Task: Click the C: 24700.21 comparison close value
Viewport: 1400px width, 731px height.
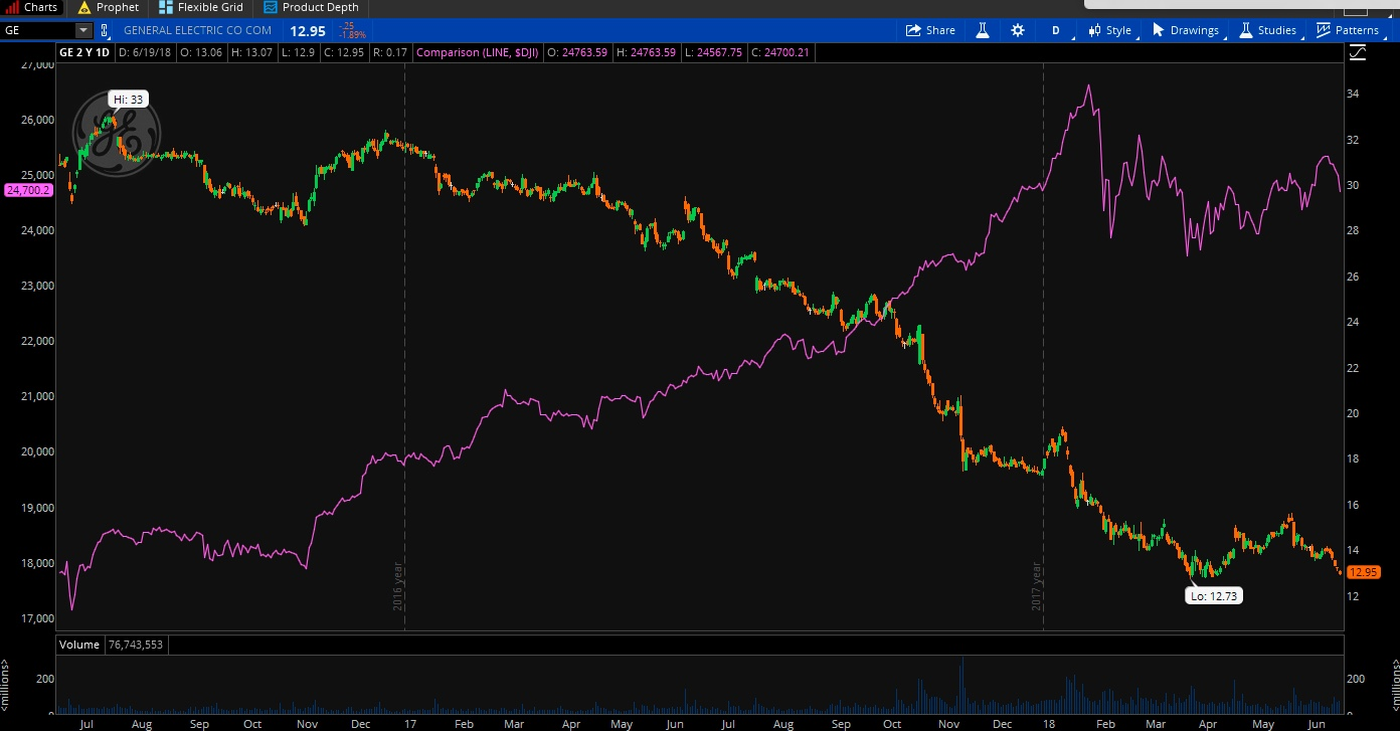Action: pos(781,52)
